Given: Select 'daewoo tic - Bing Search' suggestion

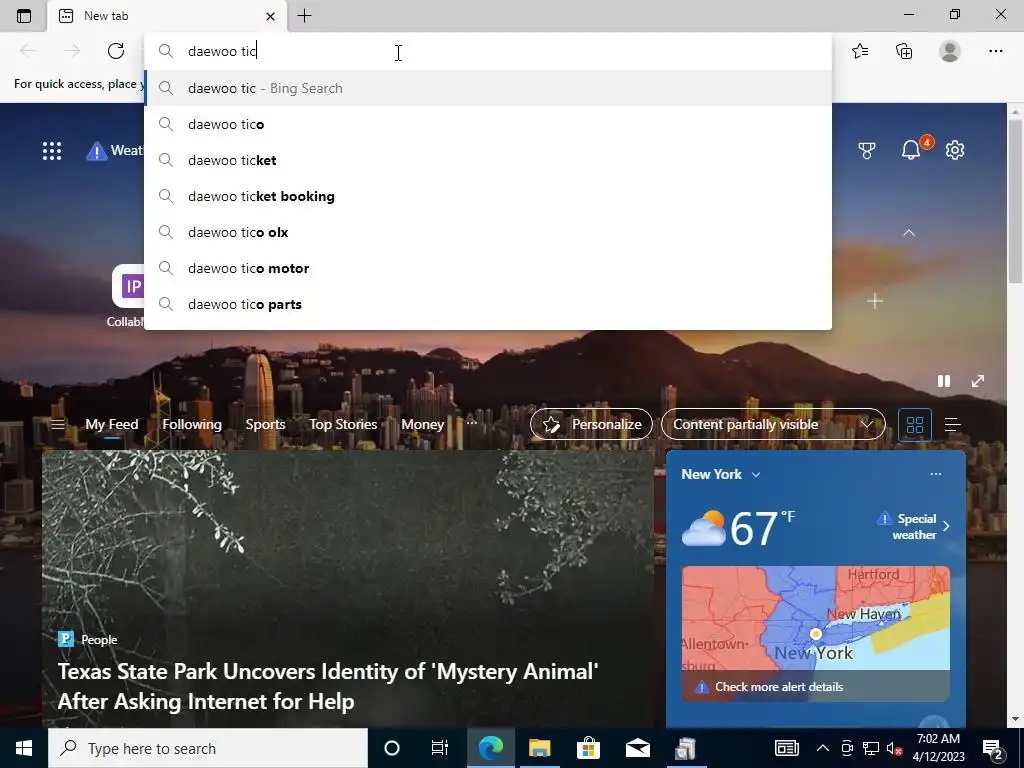Looking at the screenshot, I should [488, 88].
